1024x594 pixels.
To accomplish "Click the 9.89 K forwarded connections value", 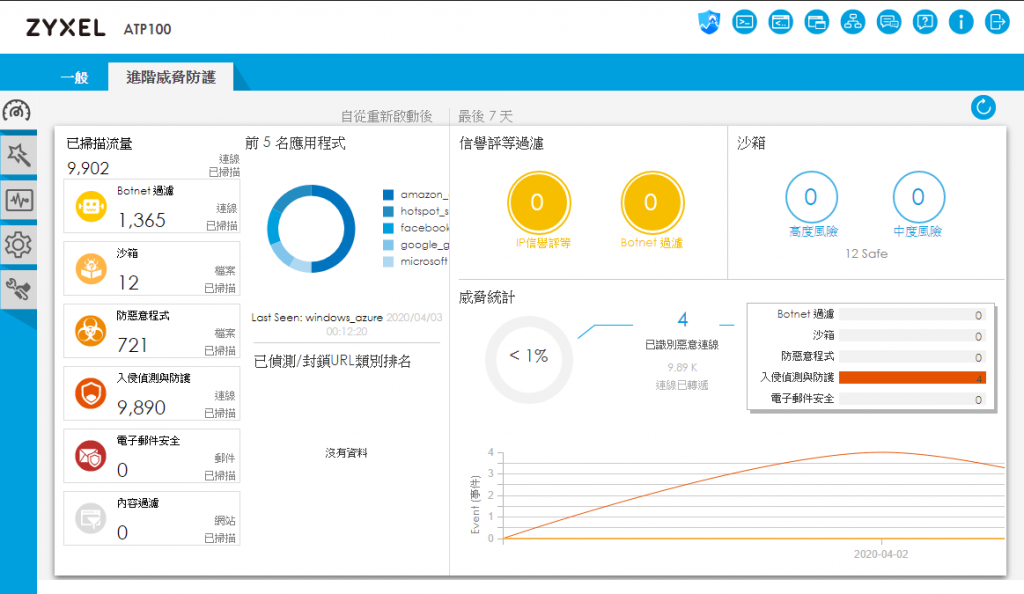I will point(682,367).
